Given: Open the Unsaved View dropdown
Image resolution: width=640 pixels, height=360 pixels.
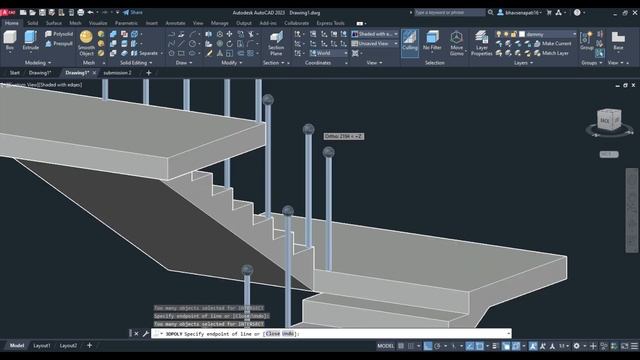Looking at the screenshot, I should click(375, 43).
